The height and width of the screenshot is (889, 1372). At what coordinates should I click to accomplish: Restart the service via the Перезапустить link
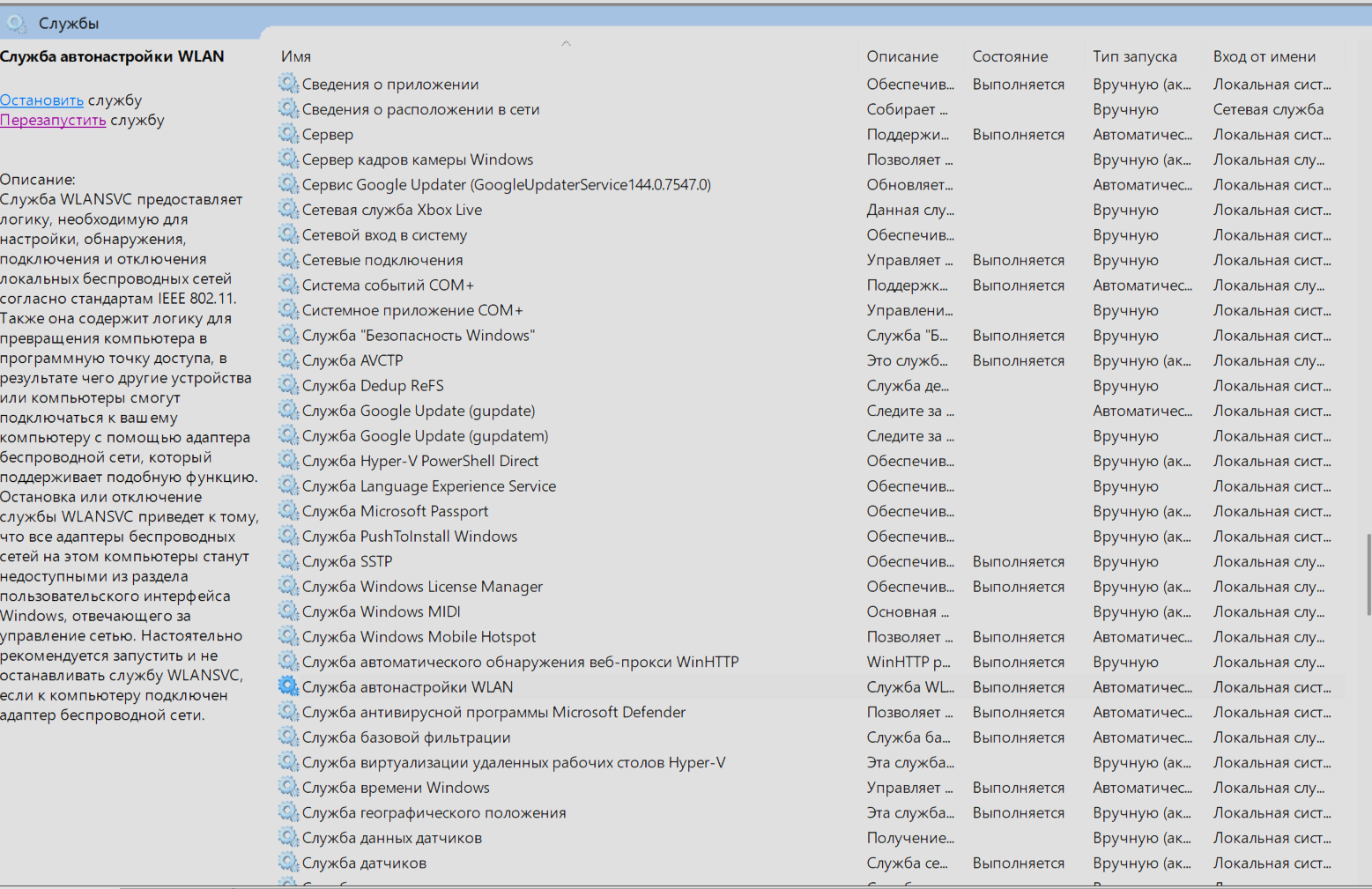click(53, 120)
